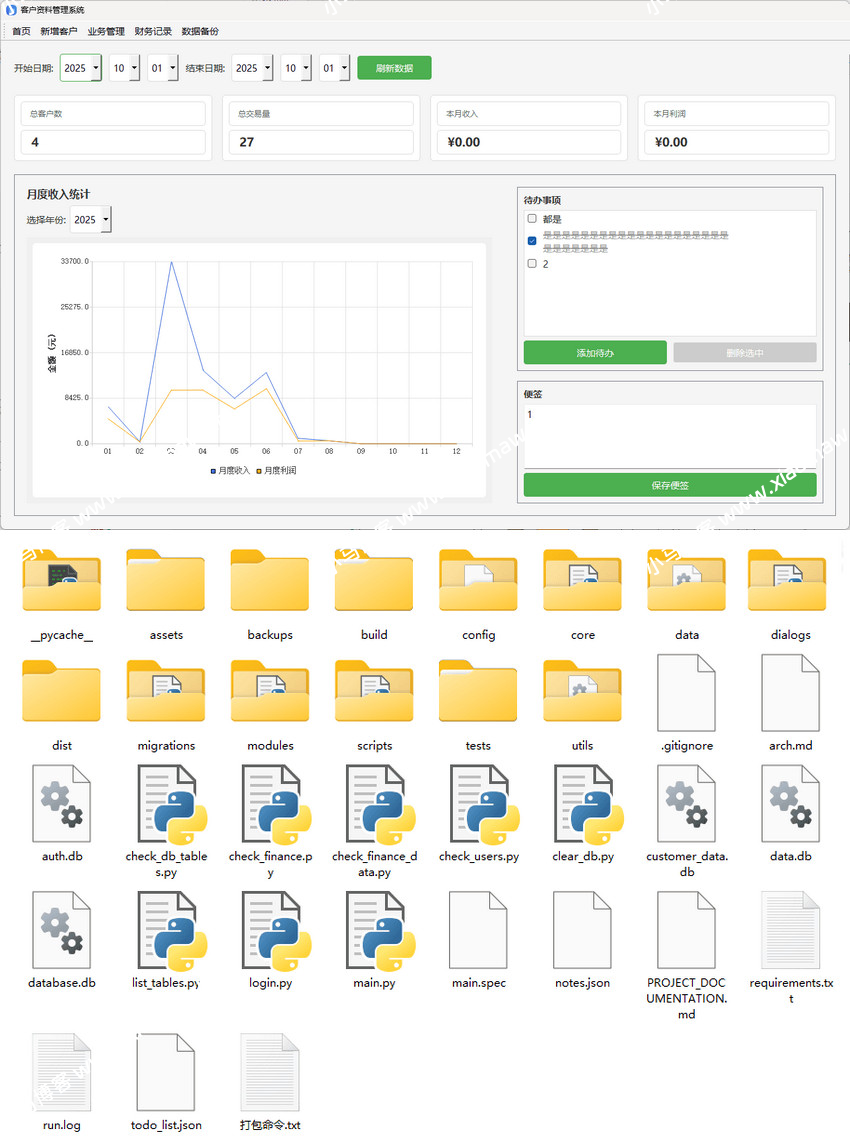Click the 刷新数据 button

pos(394,68)
